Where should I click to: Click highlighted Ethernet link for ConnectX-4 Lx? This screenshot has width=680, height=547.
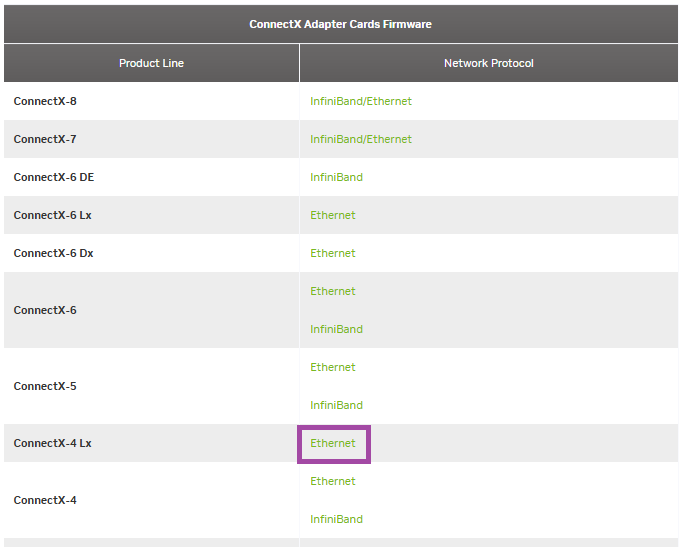[332, 443]
